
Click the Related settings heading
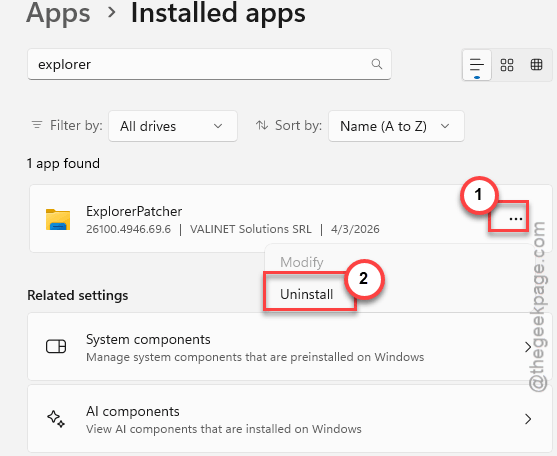[78, 295]
